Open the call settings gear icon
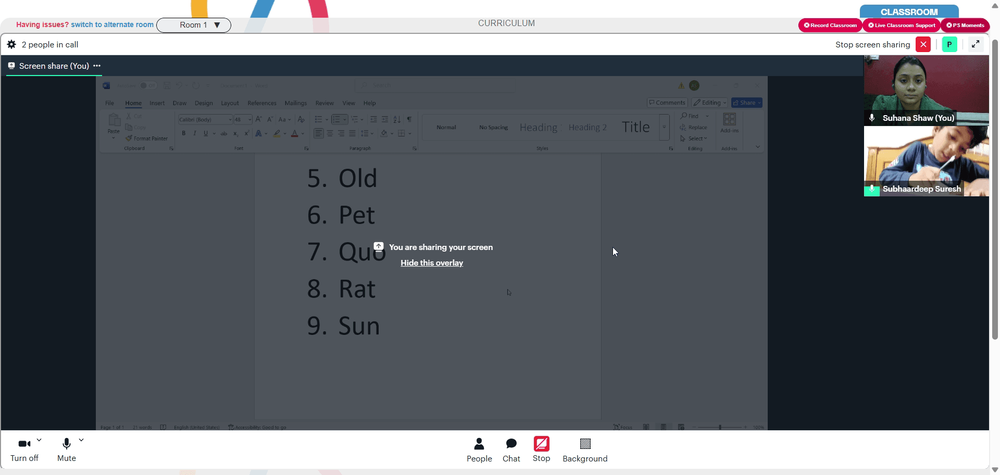The height and width of the screenshot is (475, 1000). (x=11, y=45)
